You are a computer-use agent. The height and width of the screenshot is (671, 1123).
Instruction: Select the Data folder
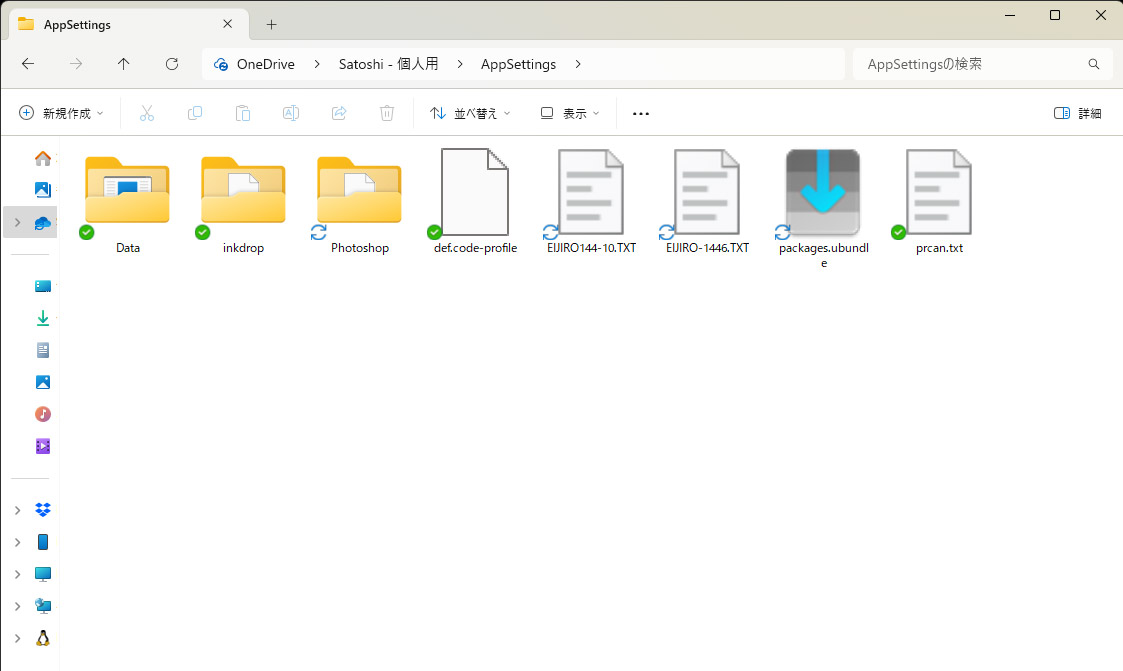click(127, 203)
